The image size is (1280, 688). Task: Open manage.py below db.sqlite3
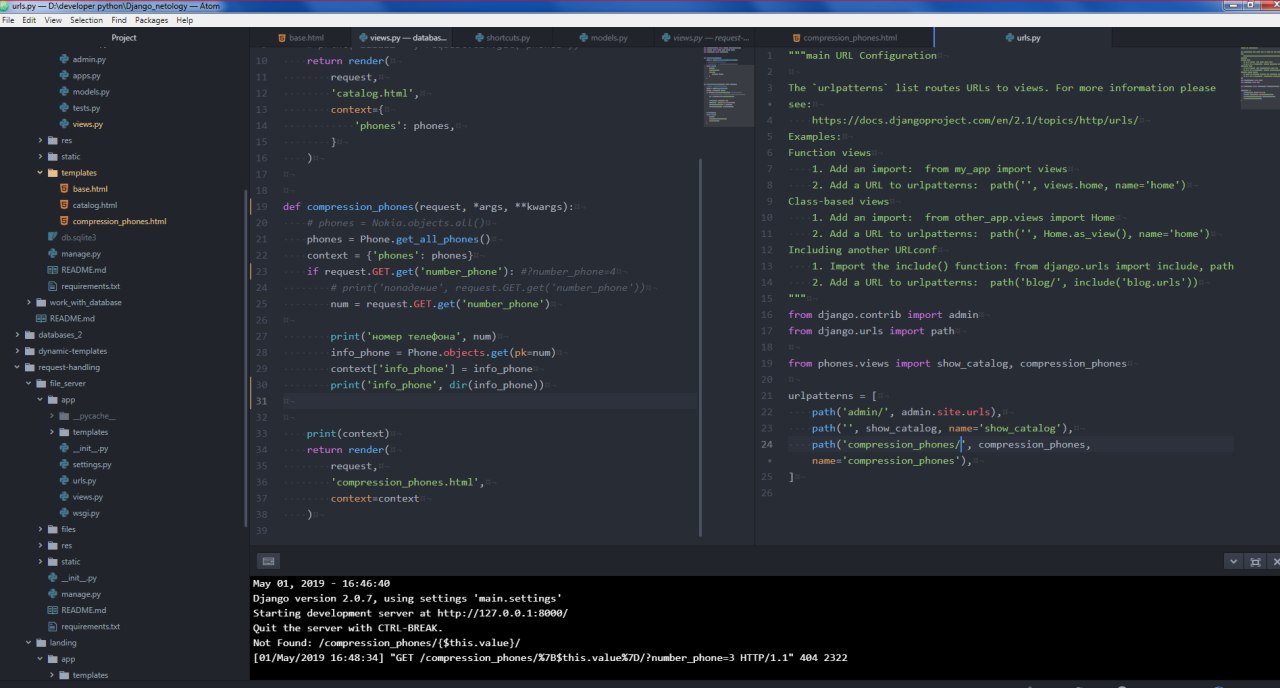80,253
